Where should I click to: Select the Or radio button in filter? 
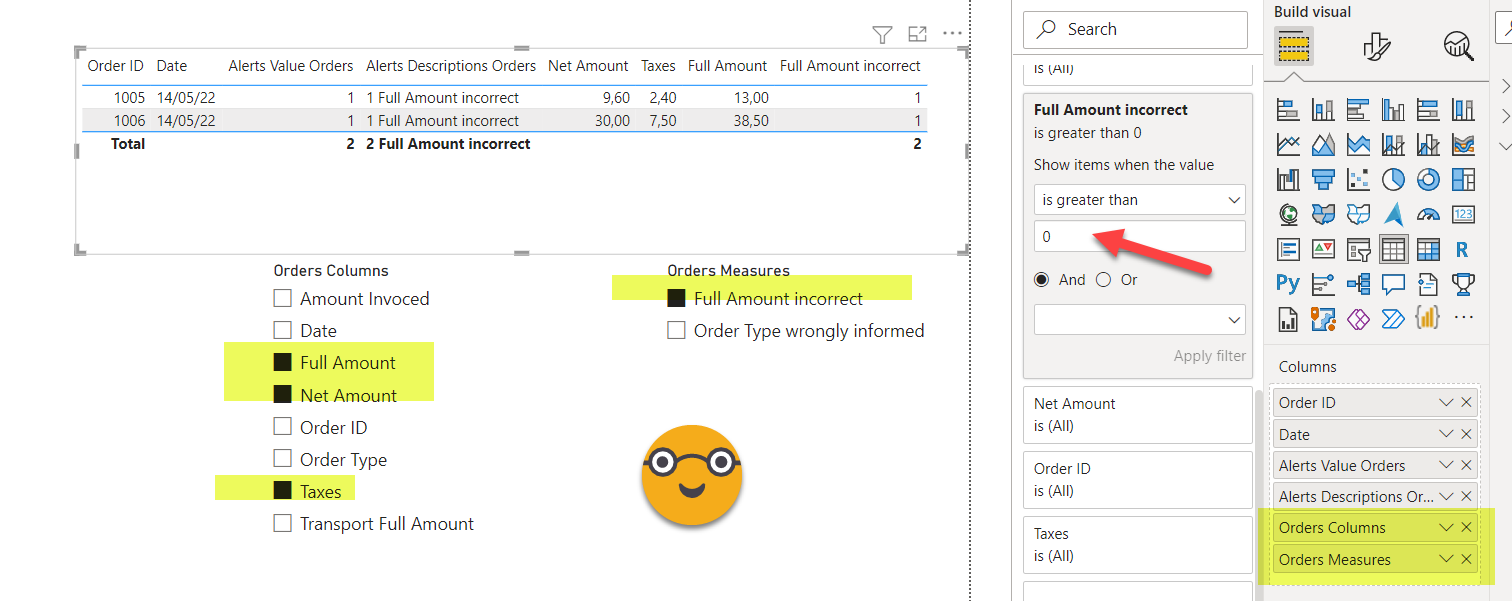click(1104, 280)
